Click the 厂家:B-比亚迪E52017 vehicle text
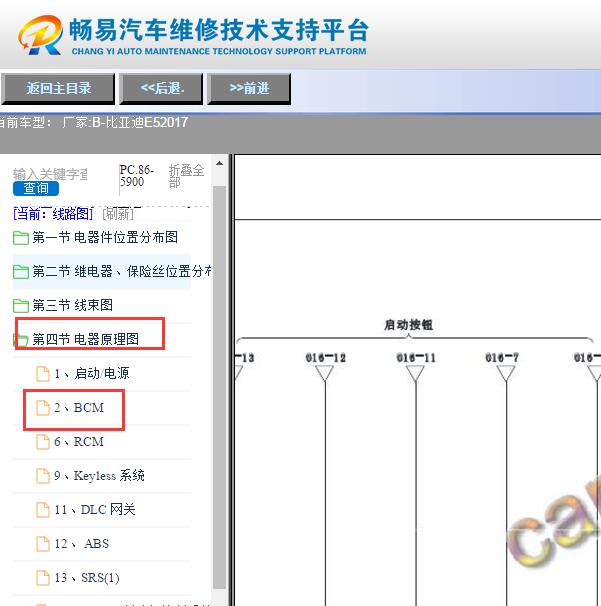The height and width of the screenshot is (606, 601). 125,122
